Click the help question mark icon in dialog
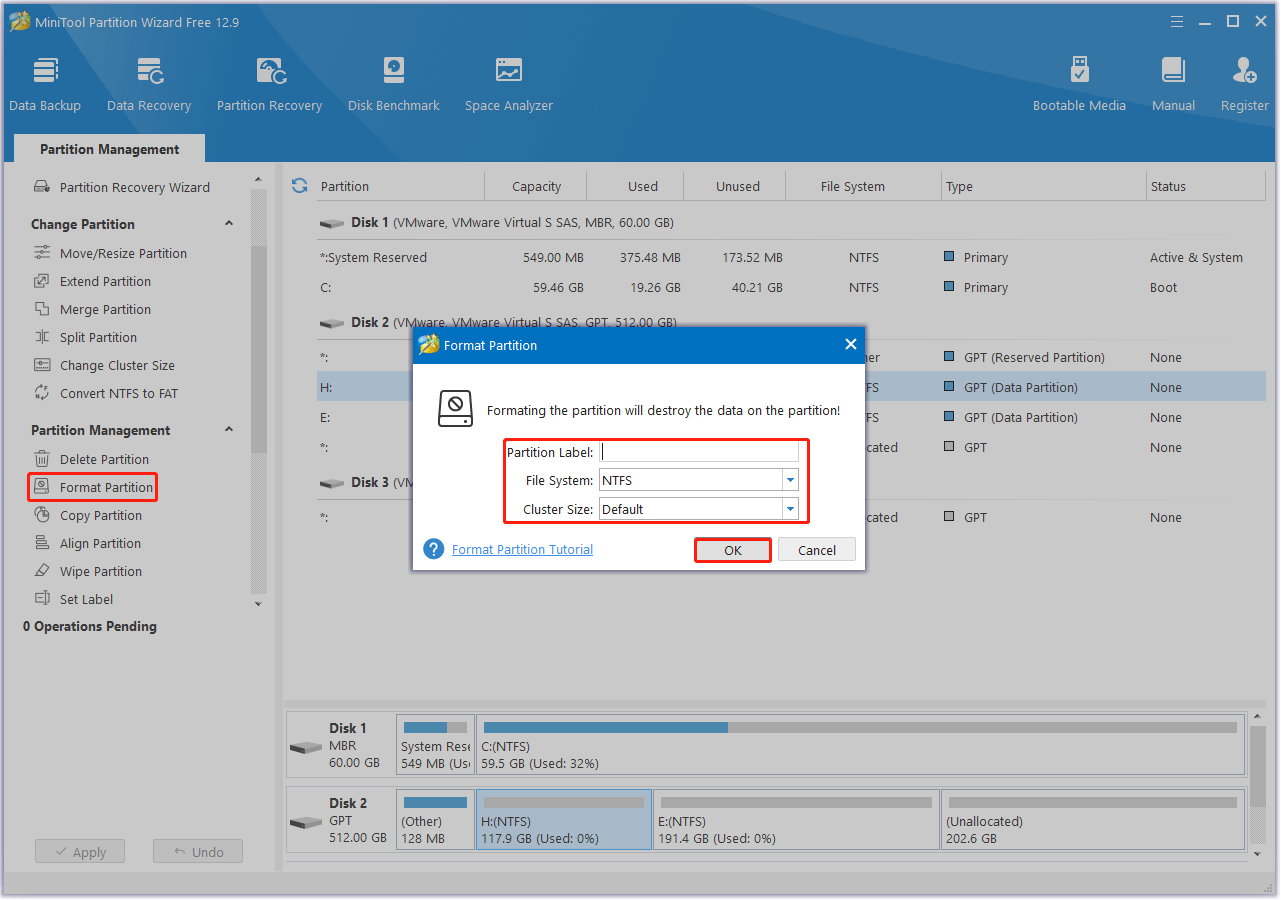Screen dimensions: 1281x900 tap(434, 549)
